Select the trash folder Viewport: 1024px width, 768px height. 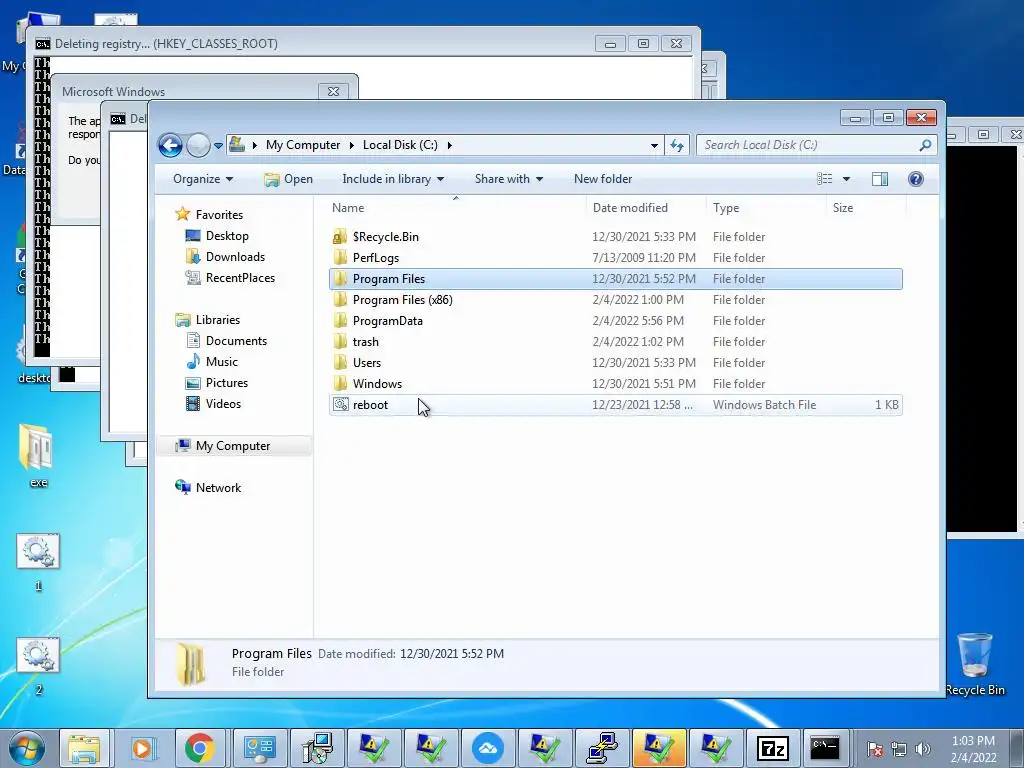615,342
